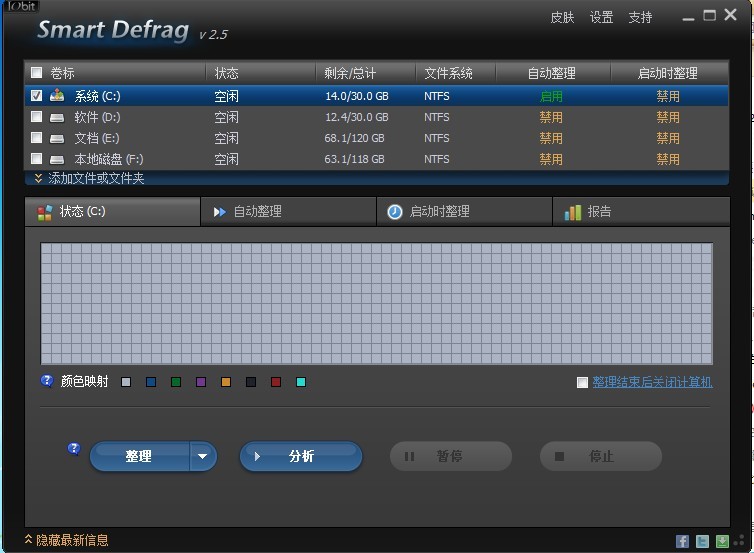This screenshot has height=553, width=754.
Task: Collapse the 隐藏最新信息 panel
Action: (x=66, y=540)
